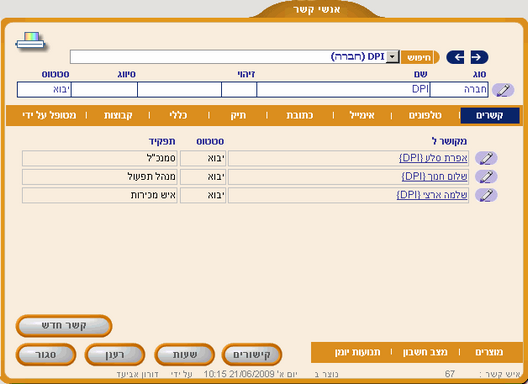Click the יבוא status in שלום חנוך row
The width and height of the screenshot is (528, 384).
(203, 177)
